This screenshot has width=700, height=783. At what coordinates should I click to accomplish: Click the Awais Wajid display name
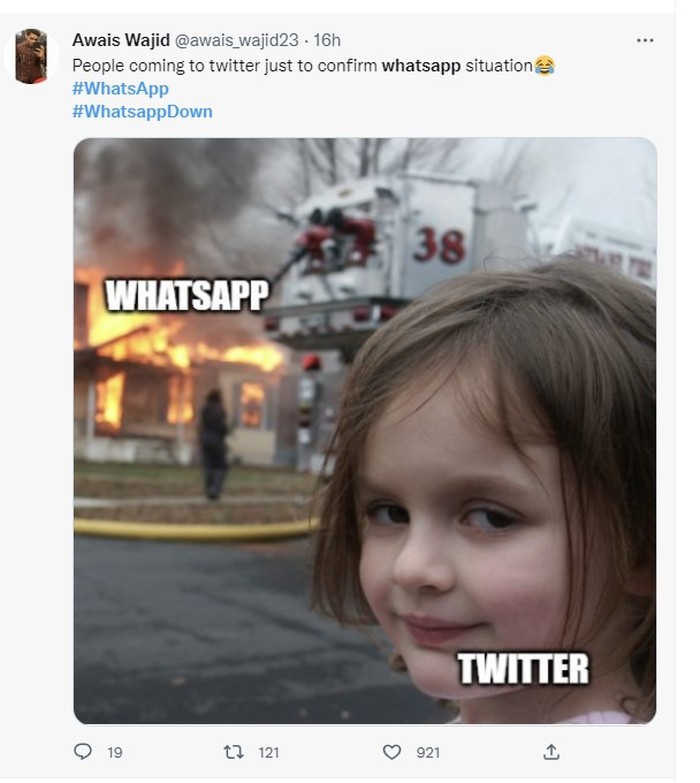point(121,40)
